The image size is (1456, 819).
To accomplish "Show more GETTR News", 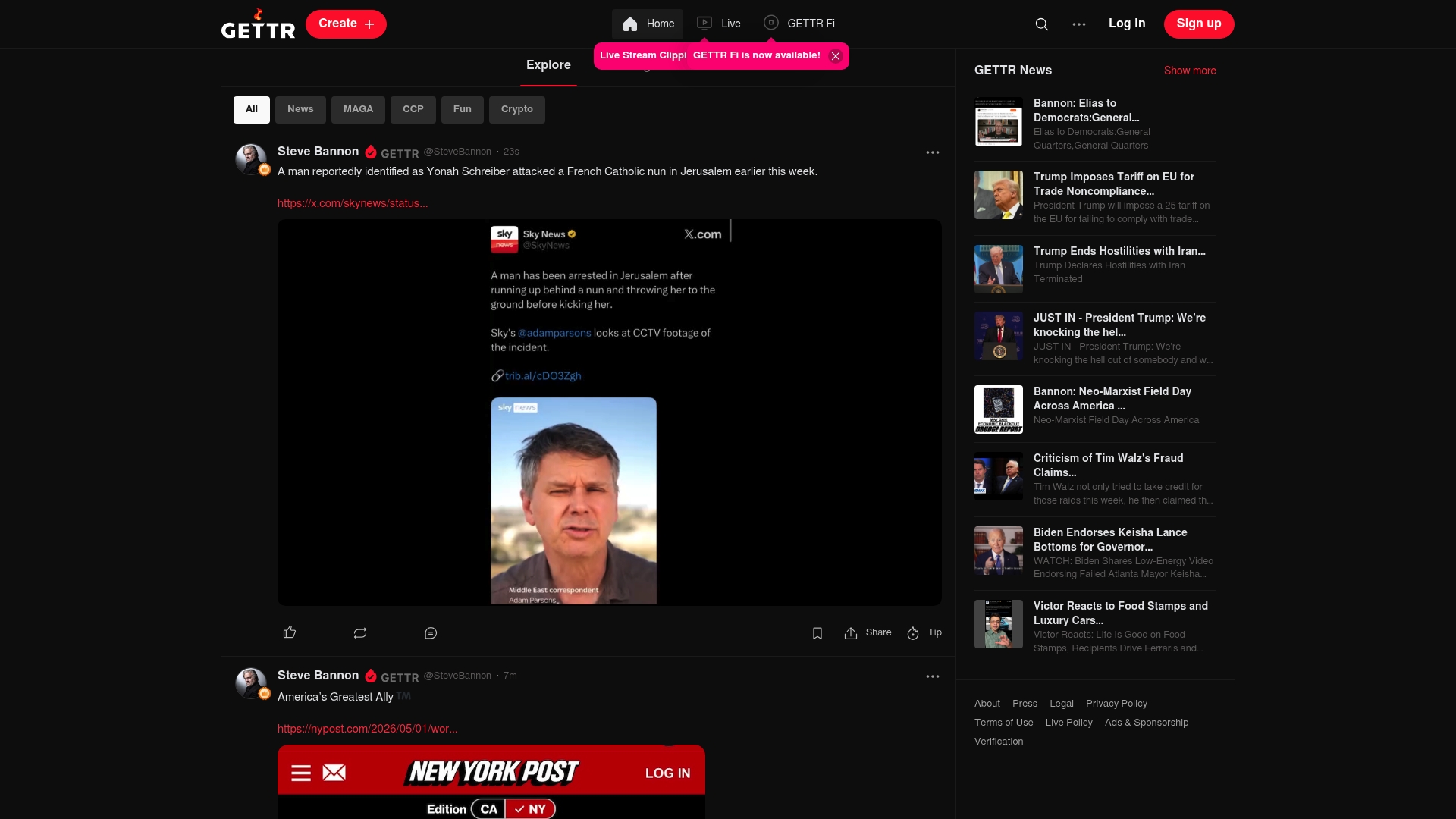I will [x=1190, y=71].
